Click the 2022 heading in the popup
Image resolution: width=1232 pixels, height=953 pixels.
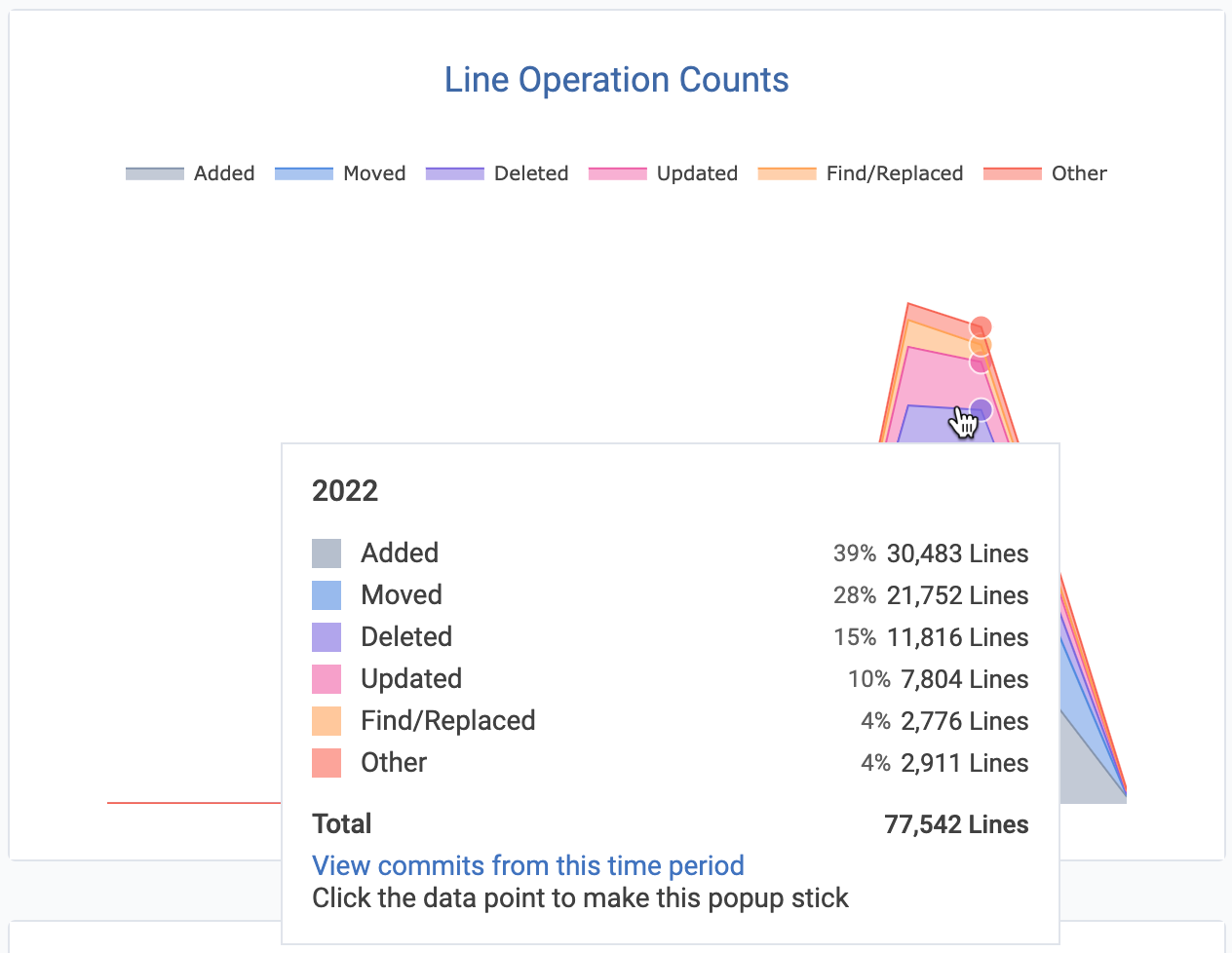pyautogui.click(x=345, y=491)
